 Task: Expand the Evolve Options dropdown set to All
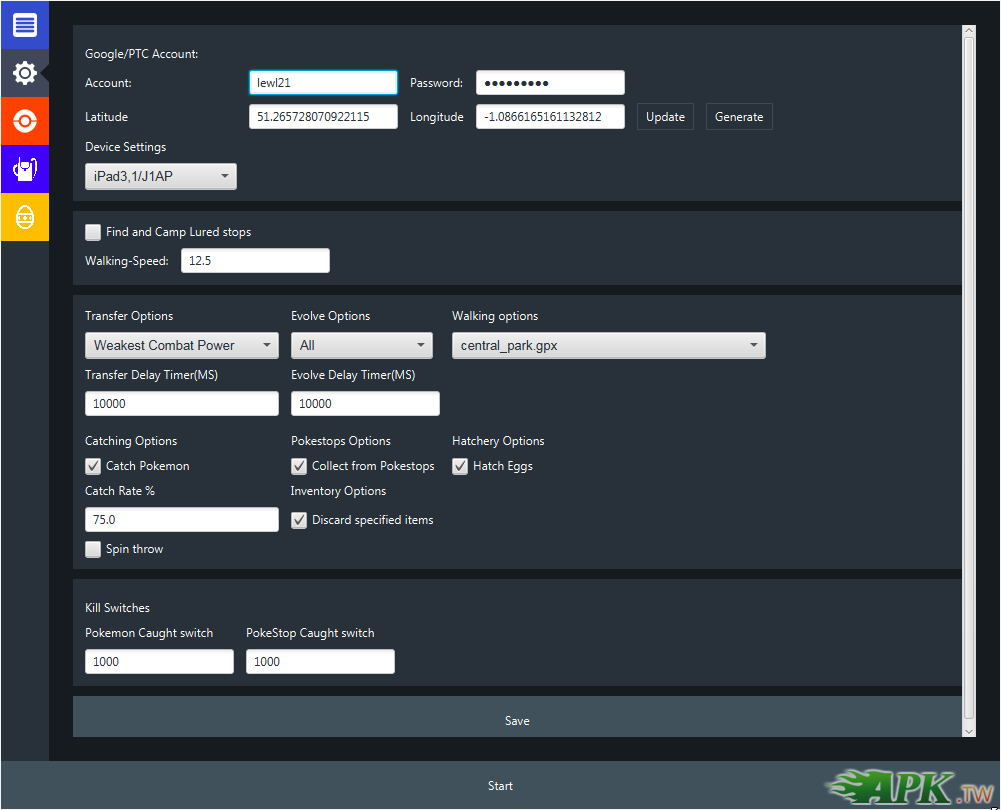(x=361, y=346)
